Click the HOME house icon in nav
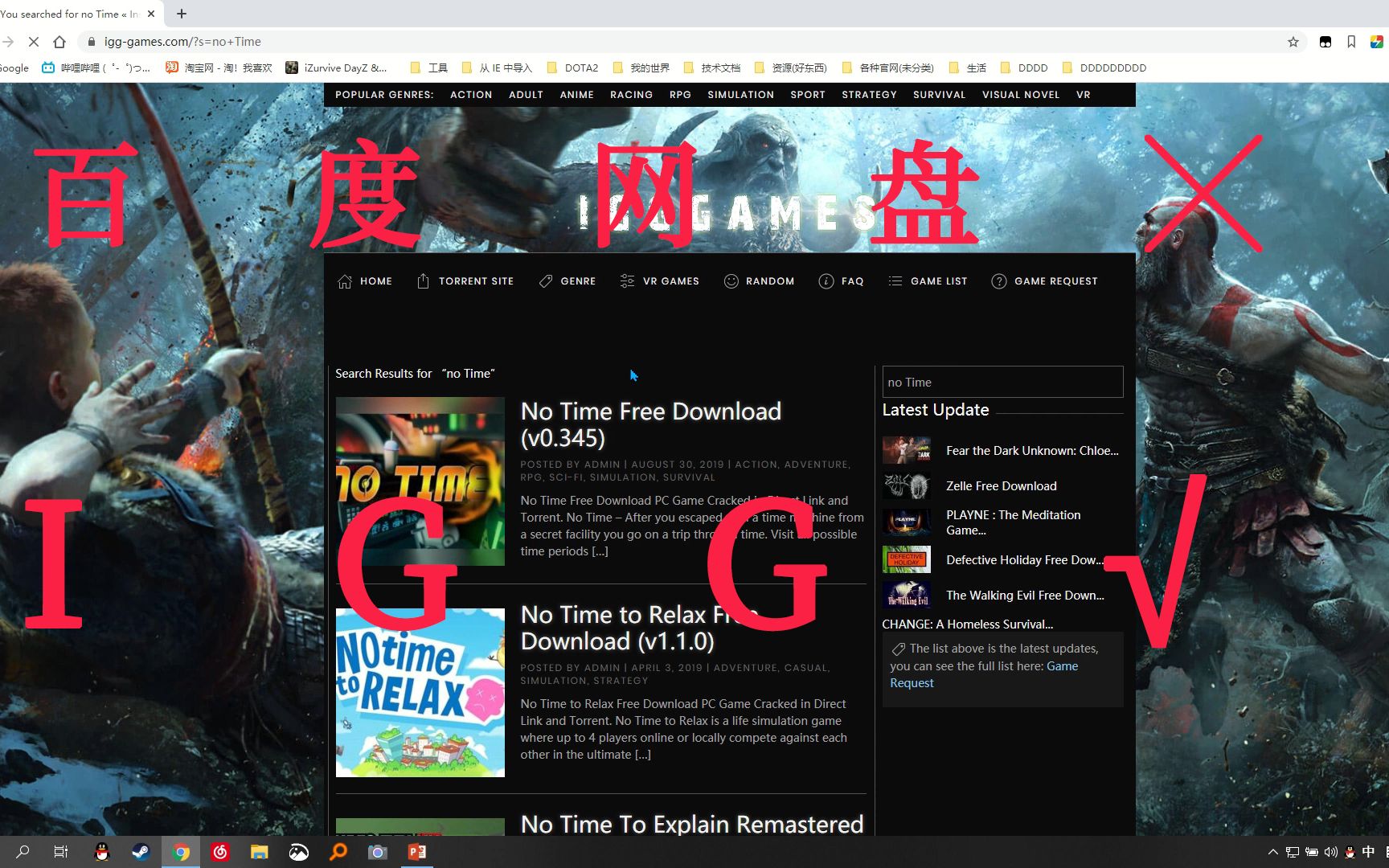1389x868 pixels. [345, 281]
